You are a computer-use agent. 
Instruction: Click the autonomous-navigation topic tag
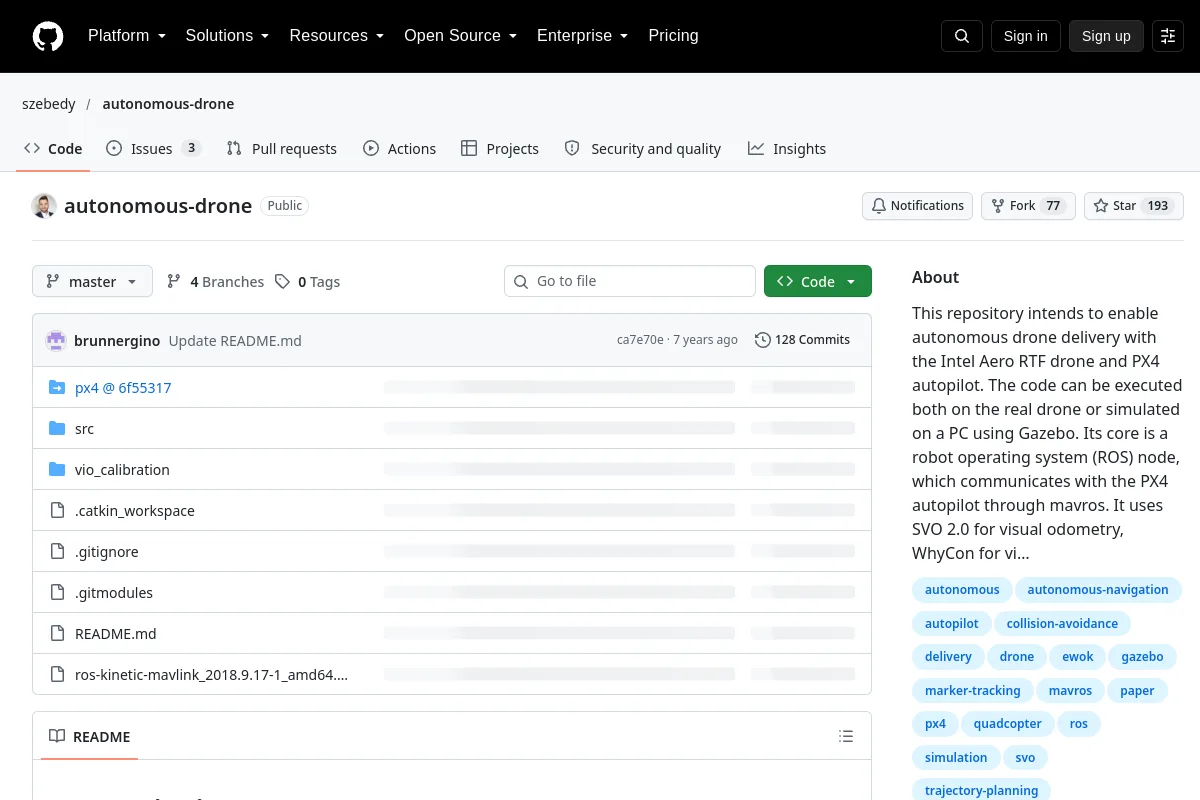pyautogui.click(x=1098, y=590)
